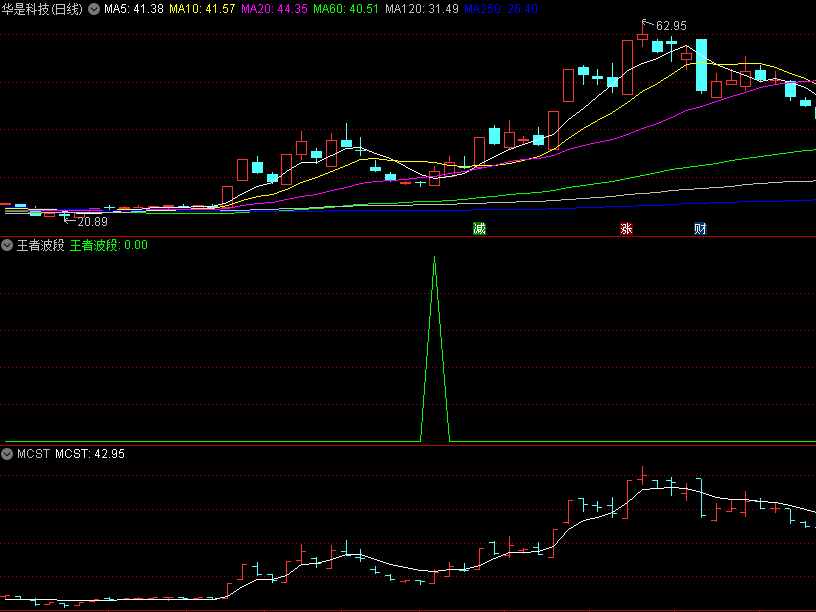Click the MA5: 41.38 label
This screenshot has height=612, width=816.
(x=134, y=9)
